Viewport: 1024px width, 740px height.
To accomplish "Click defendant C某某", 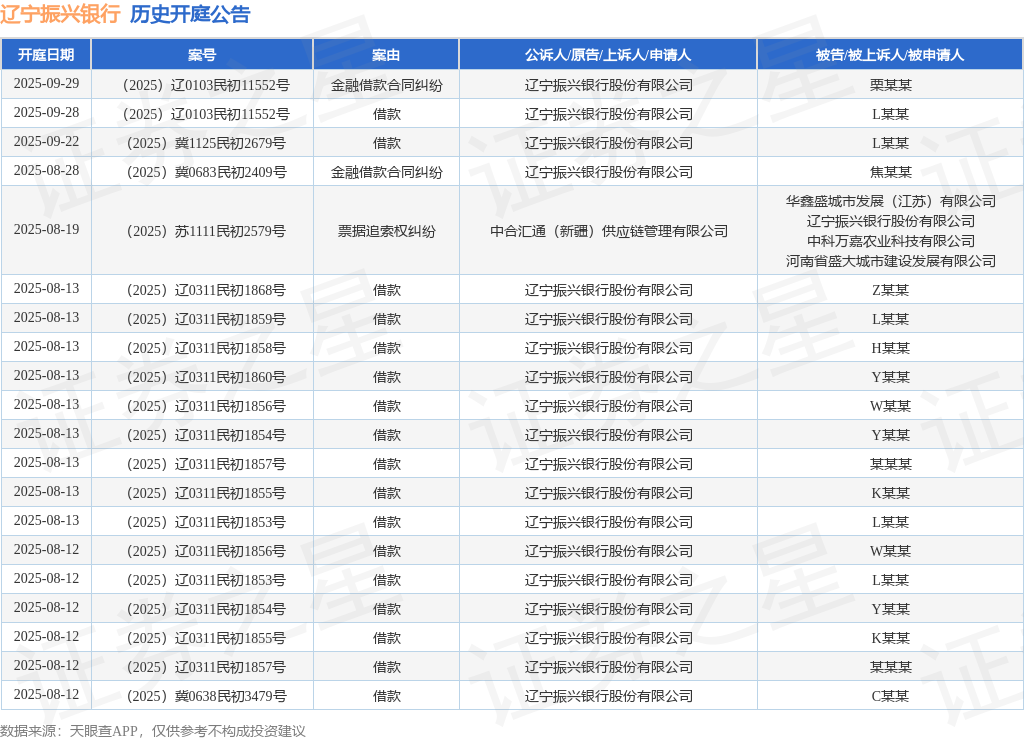I will pos(891,696).
